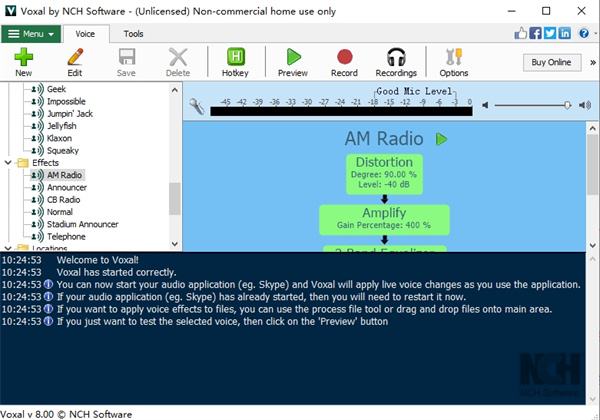Viewport: 600px width, 420px height.
Task: Click the Effects folder icon
Action: 23,163
